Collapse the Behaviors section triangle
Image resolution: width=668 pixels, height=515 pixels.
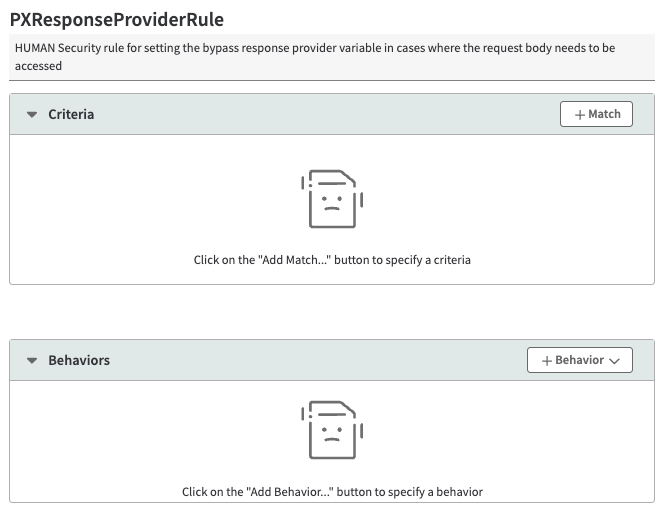click(32, 360)
